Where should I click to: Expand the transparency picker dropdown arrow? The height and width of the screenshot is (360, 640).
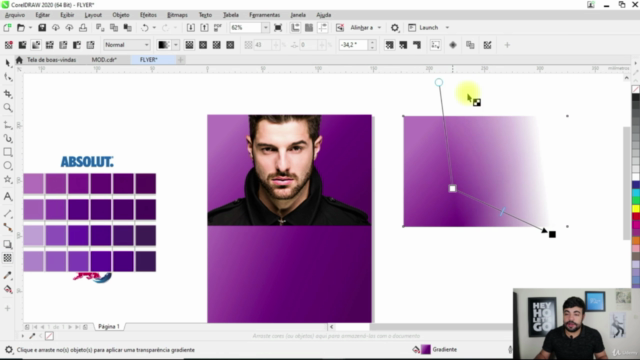click(x=176, y=45)
